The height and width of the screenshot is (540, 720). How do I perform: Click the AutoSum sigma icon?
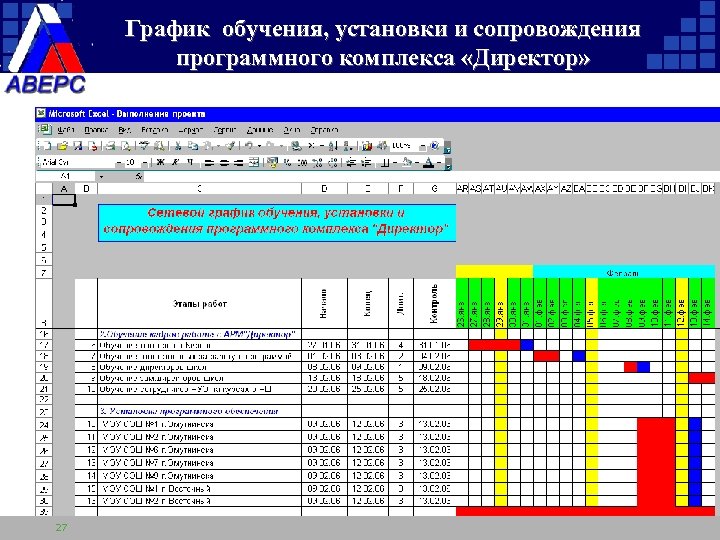(x=312, y=146)
